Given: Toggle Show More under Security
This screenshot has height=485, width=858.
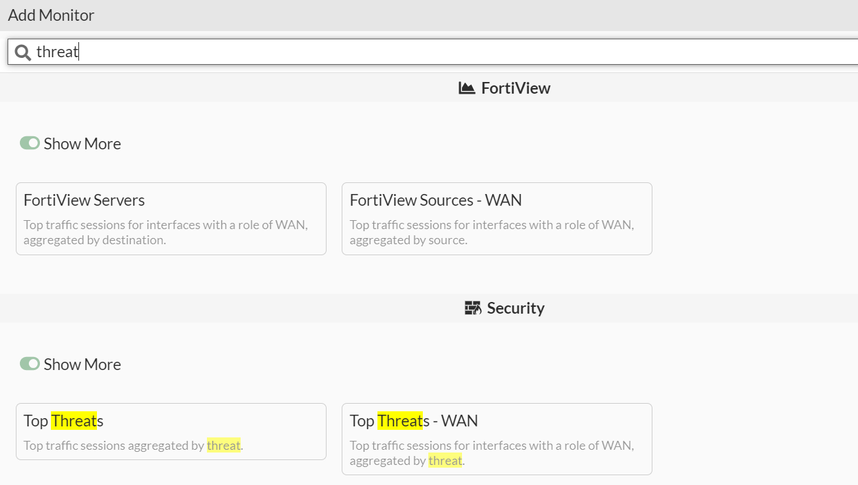Looking at the screenshot, I should (x=30, y=364).
